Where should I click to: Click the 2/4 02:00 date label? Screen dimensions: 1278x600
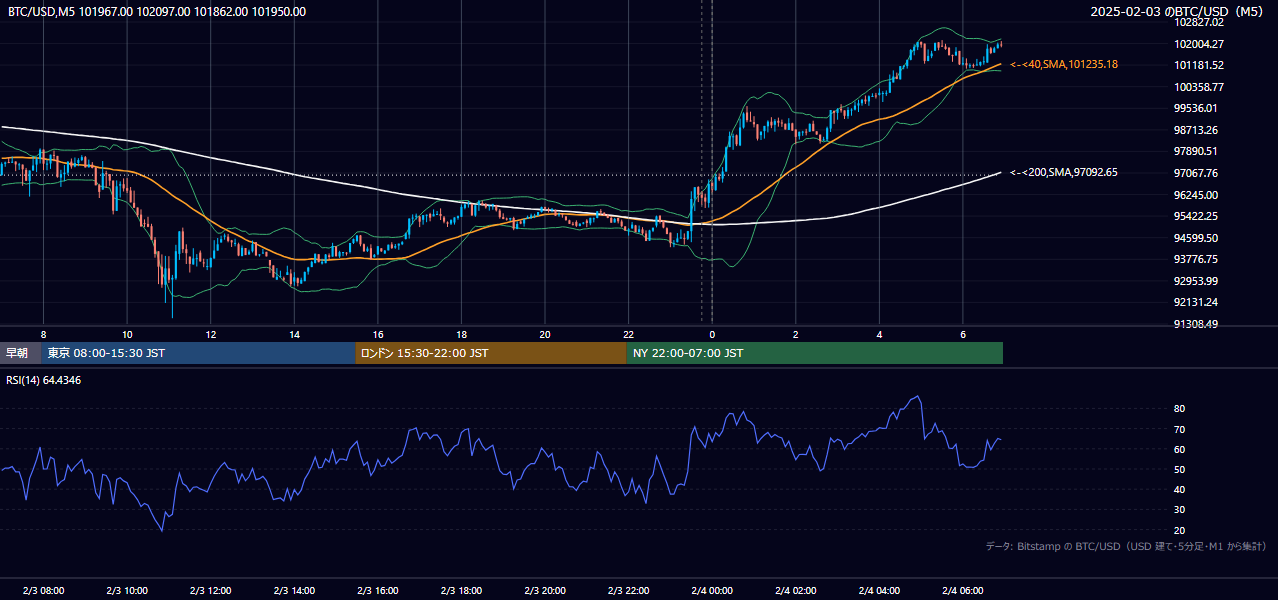pyautogui.click(x=795, y=590)
